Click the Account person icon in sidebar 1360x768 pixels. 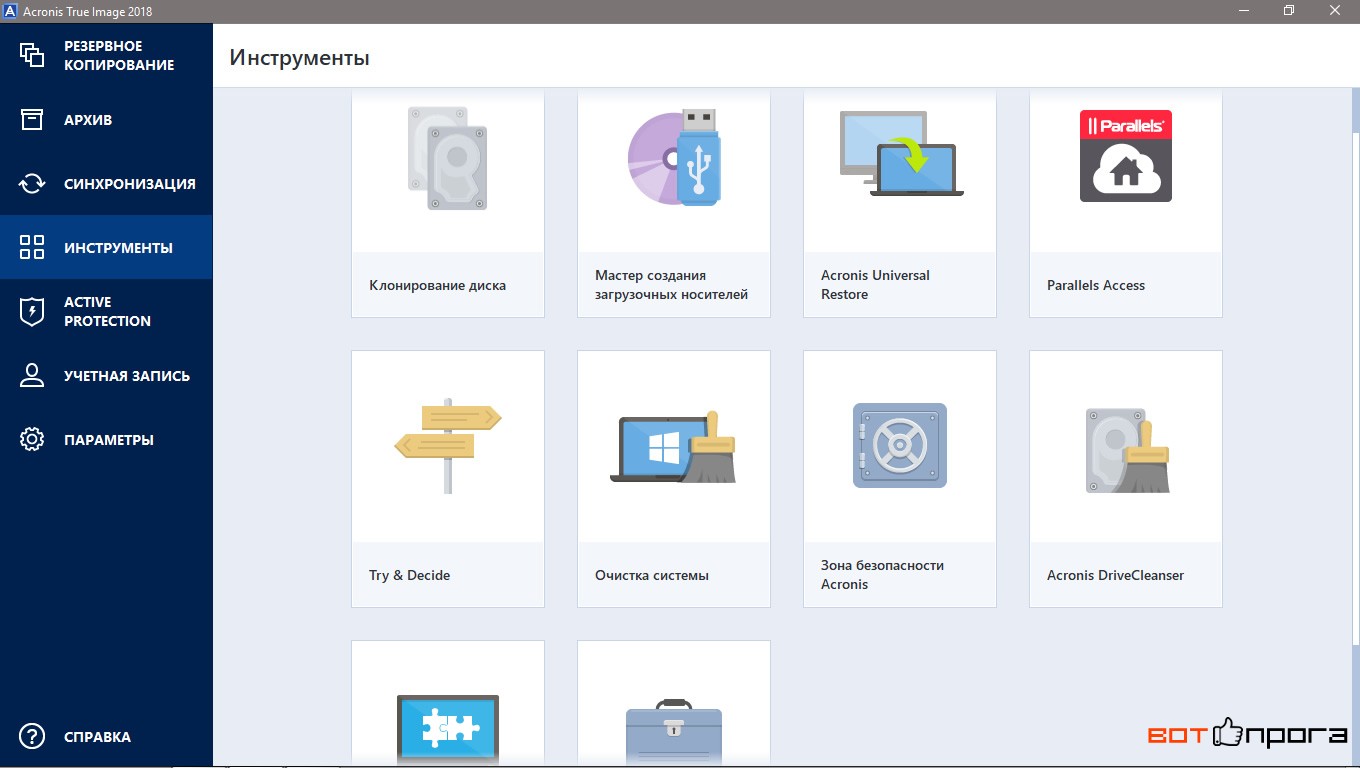[32, 375]
